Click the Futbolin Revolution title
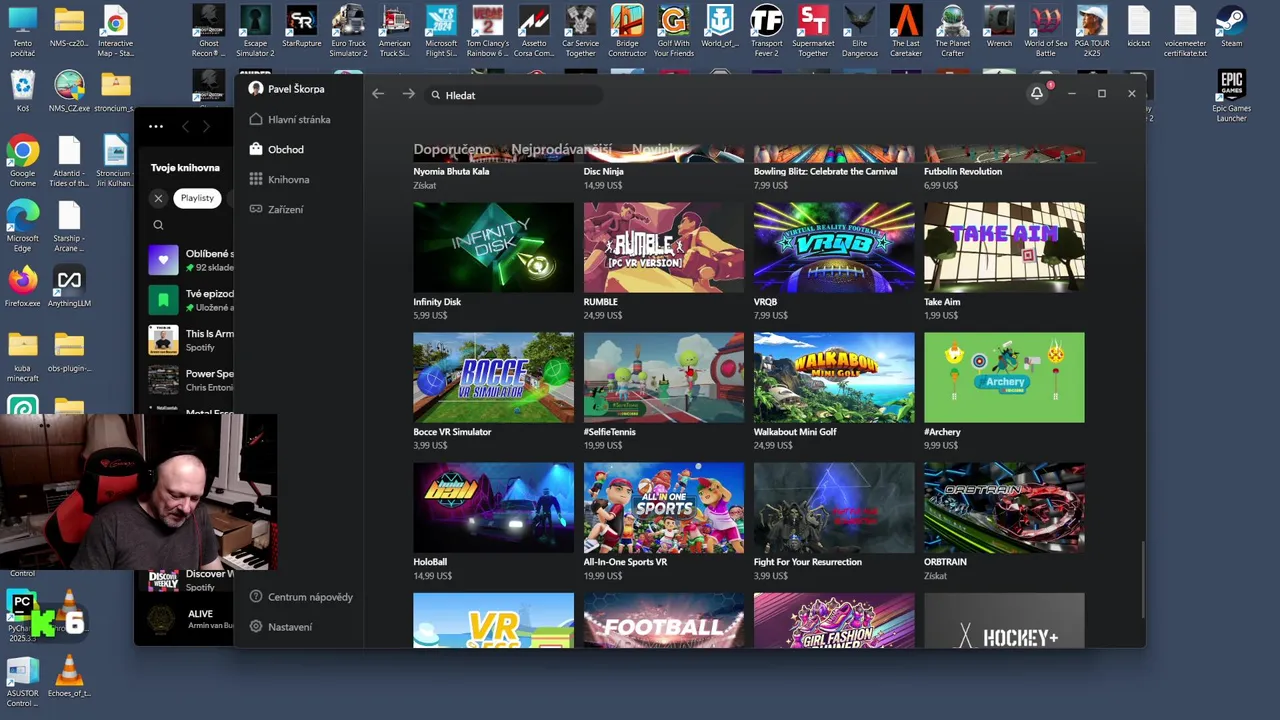 tap(963, 171)
